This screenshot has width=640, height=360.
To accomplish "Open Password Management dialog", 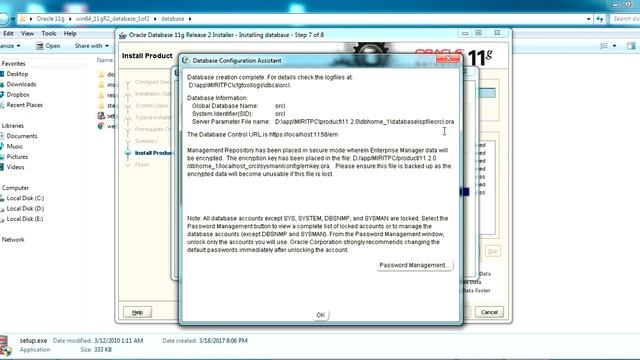I will pyautogui.click(x=414, y=265).
